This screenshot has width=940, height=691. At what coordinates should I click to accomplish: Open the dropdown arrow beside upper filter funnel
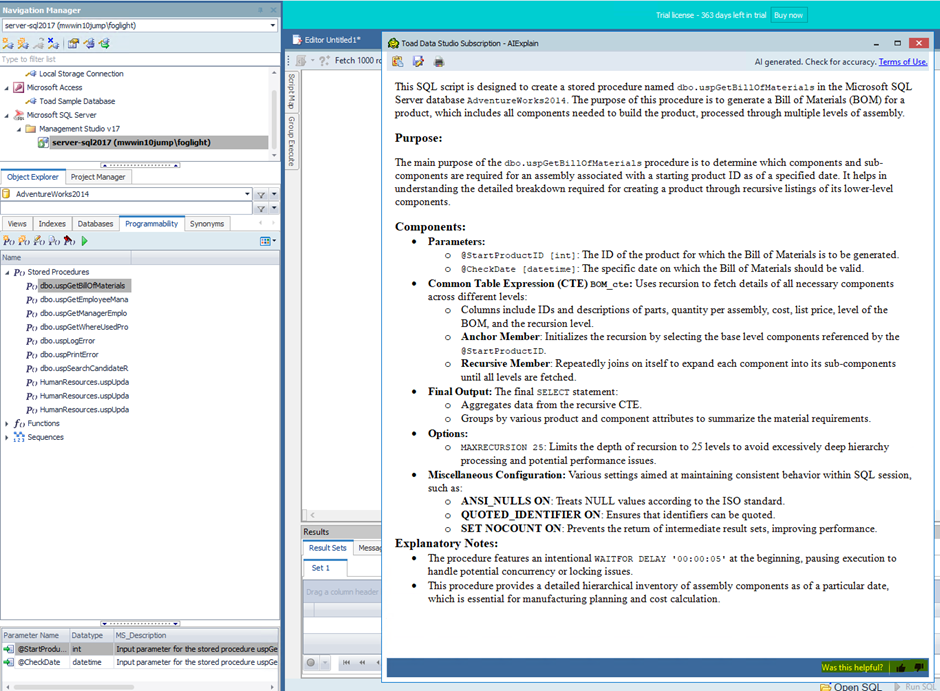click(x=274, y=194)
